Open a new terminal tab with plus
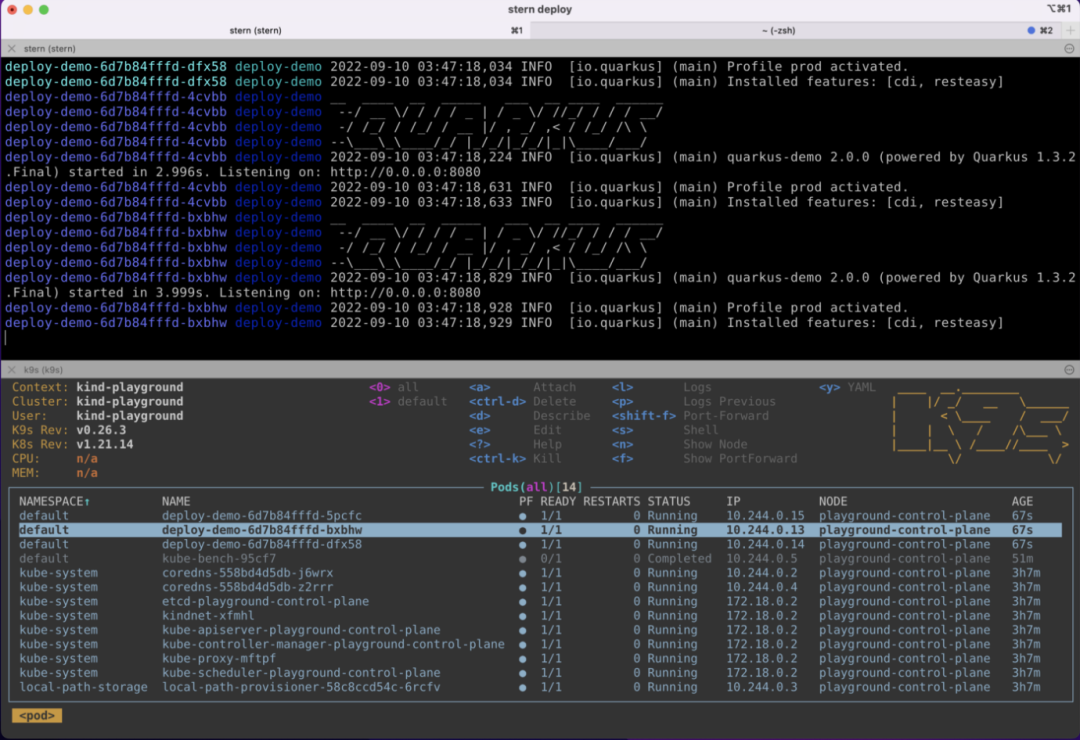 click(x=1070, y=30)
